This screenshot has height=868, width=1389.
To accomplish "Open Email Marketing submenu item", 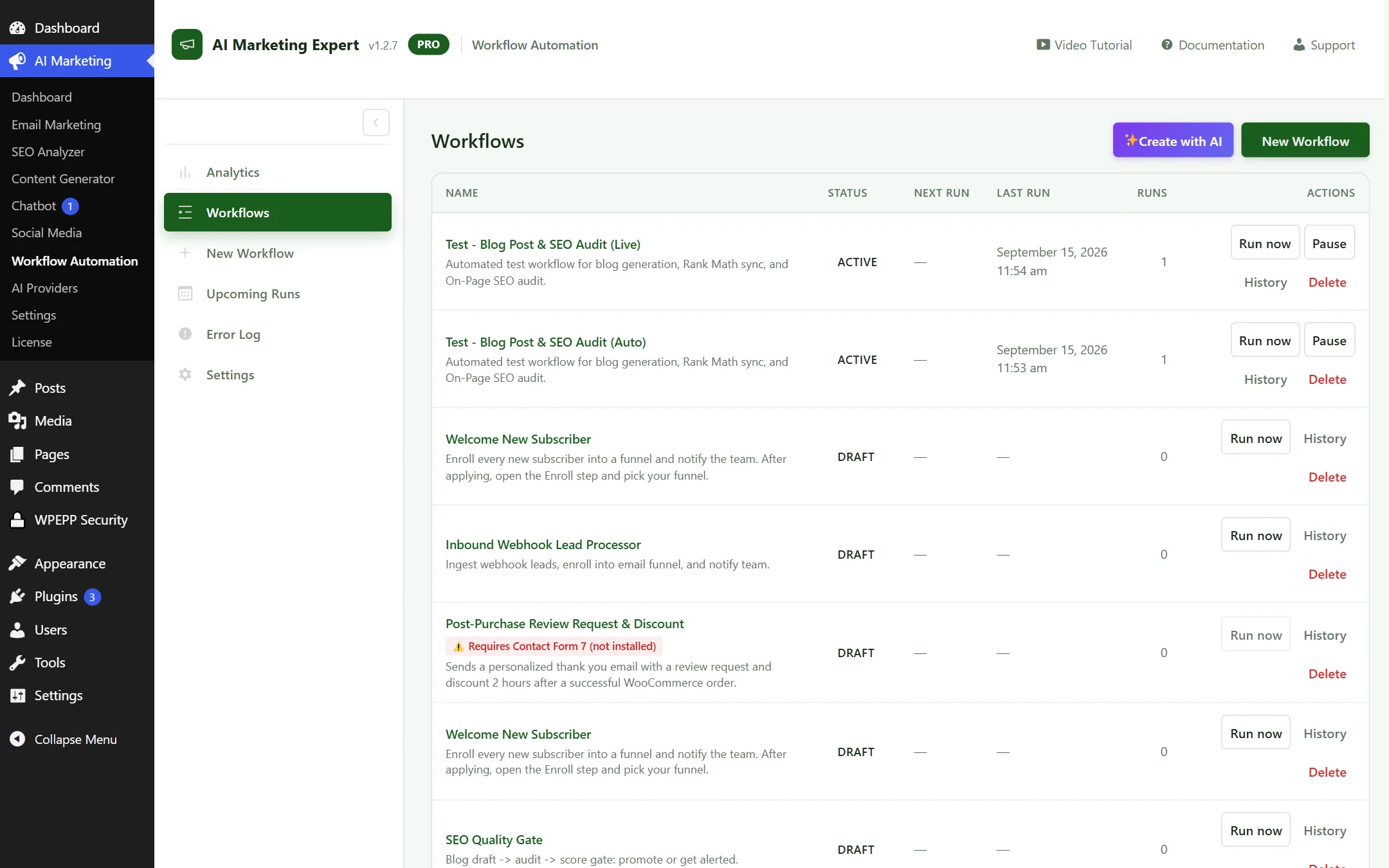I will click(56, 125).
